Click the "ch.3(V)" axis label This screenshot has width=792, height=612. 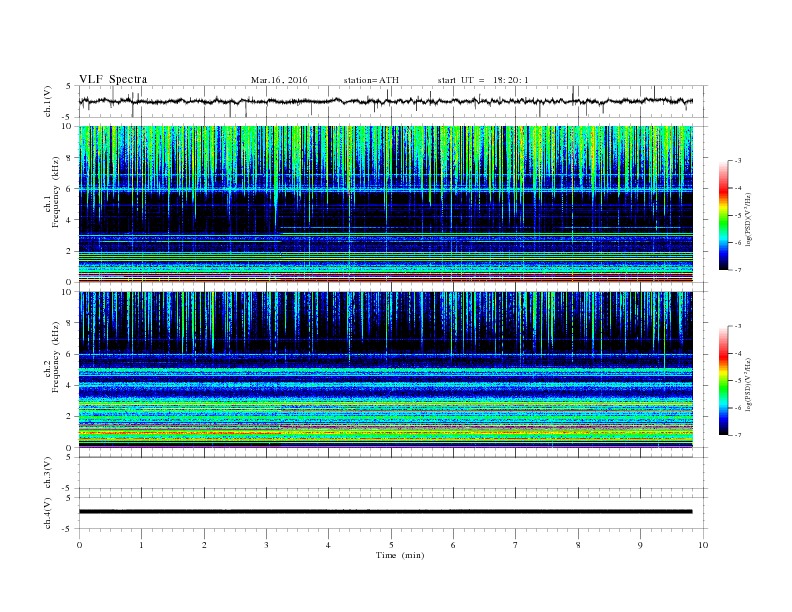point(47,473)
